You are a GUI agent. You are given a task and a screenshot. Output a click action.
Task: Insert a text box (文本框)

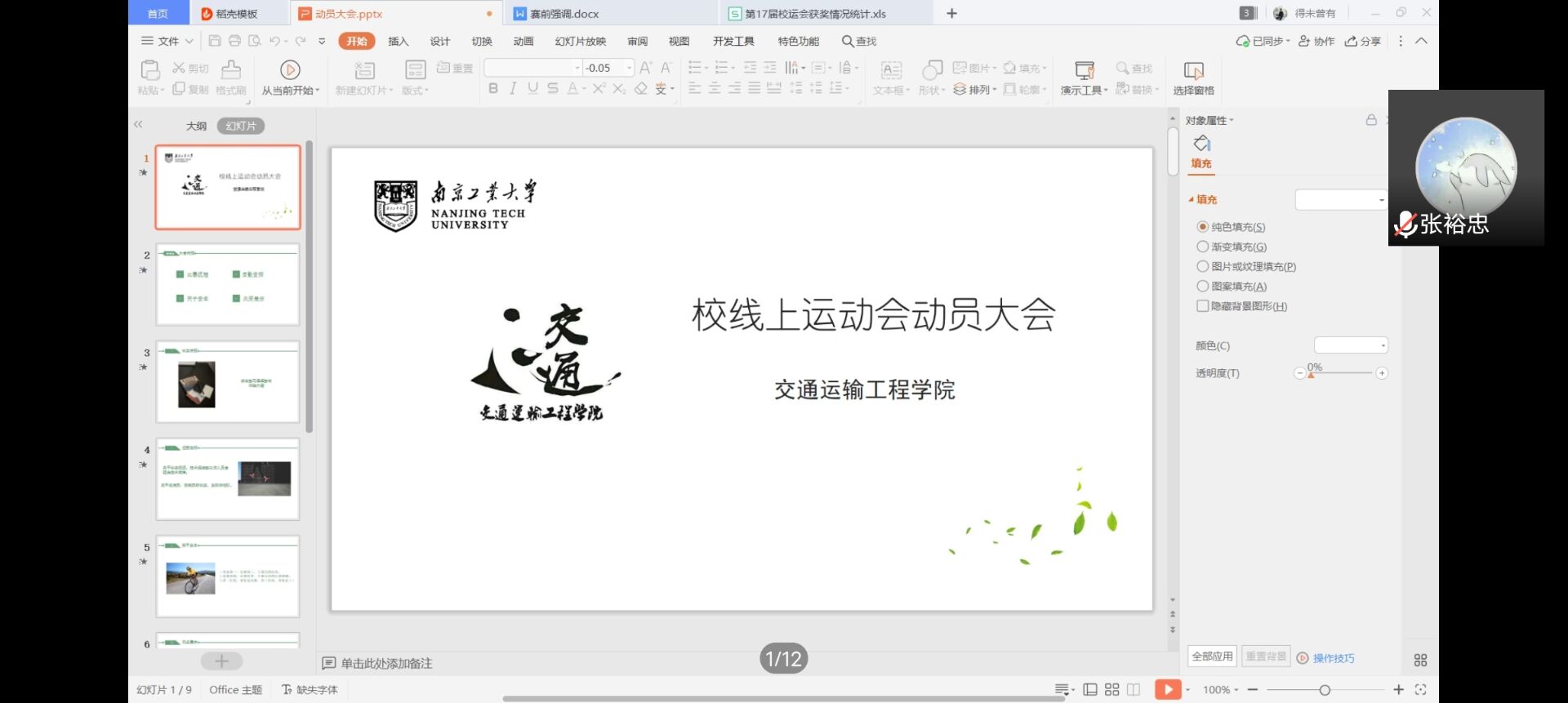(891, 78)
